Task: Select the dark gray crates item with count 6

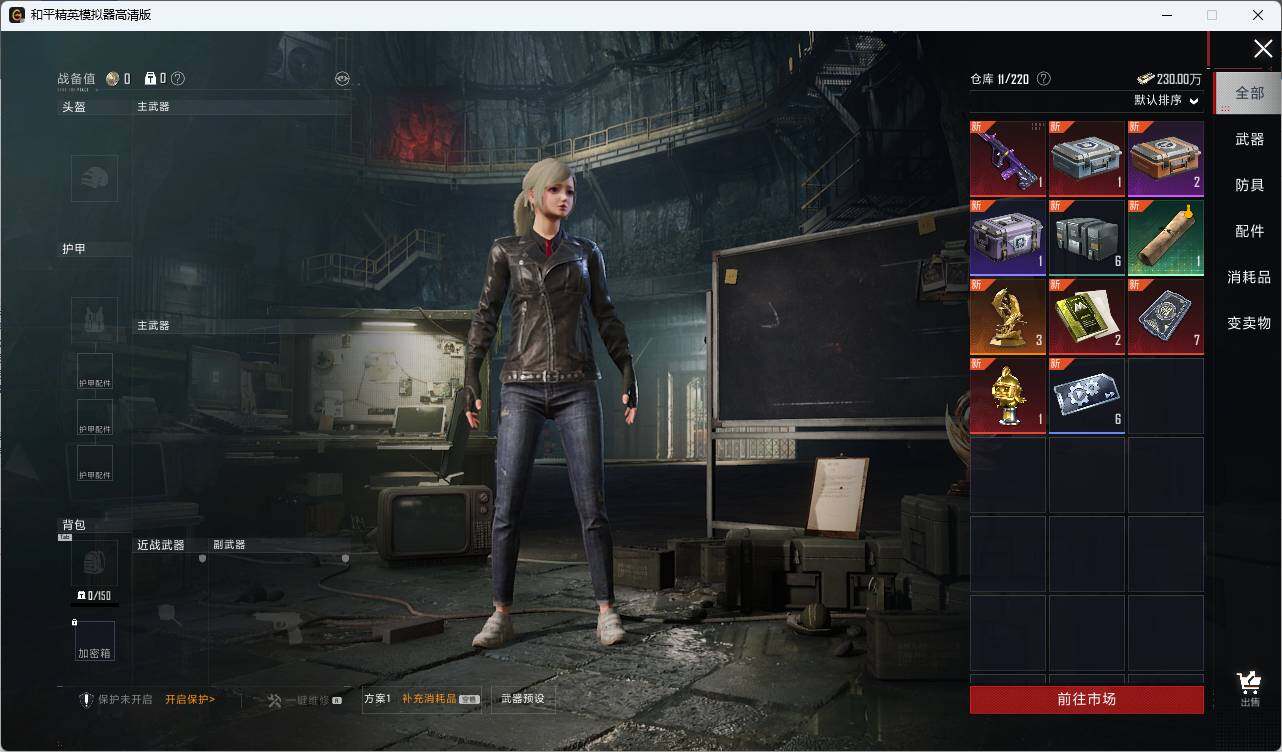Action: [1087, 238]
